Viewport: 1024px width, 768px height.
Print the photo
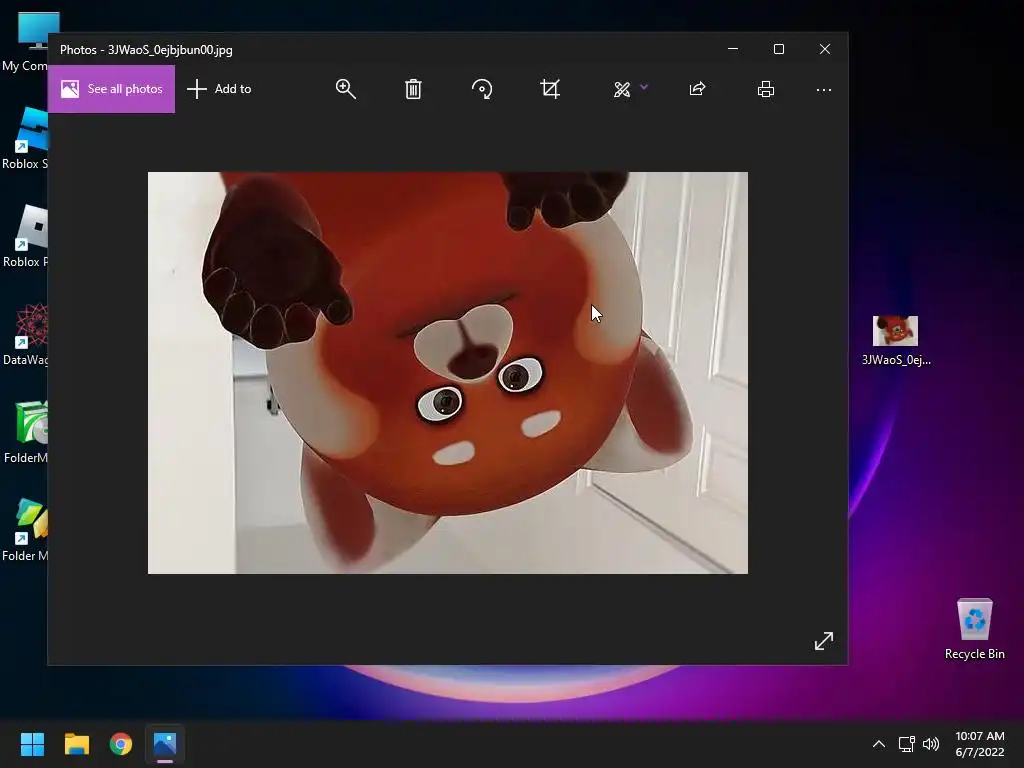tap(766, 89)
